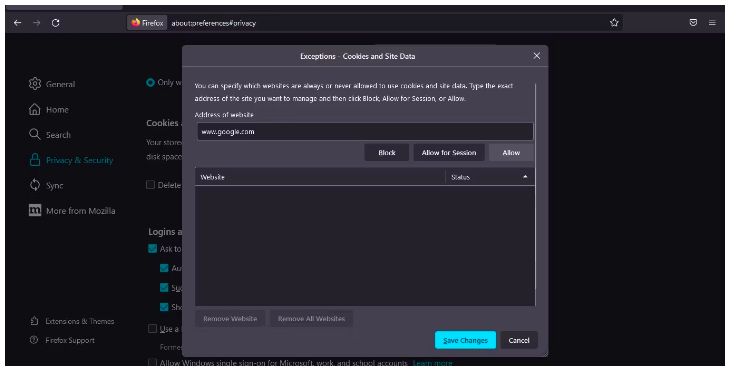Toggle the 'Use a' primary password checkbox
733x370 pixels.
pyautogui.click(x=152, y=328)
